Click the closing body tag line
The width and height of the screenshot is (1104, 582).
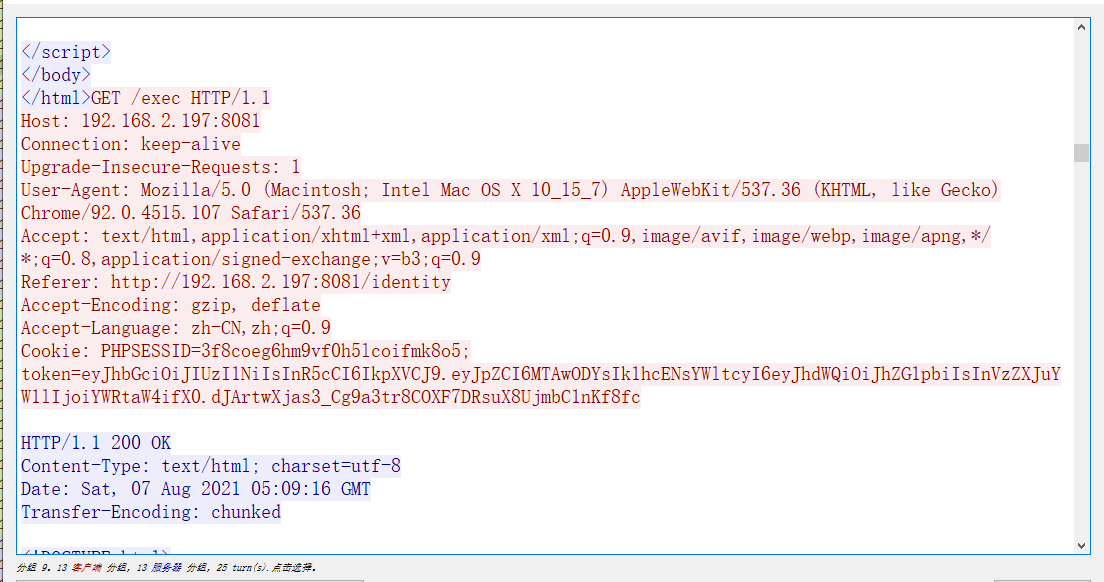tap(56, 75)
